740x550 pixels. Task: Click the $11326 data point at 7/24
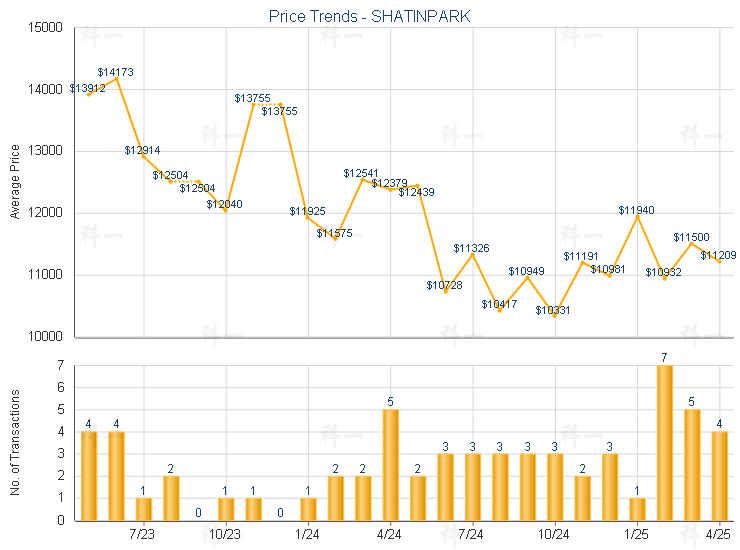(473, 254)
